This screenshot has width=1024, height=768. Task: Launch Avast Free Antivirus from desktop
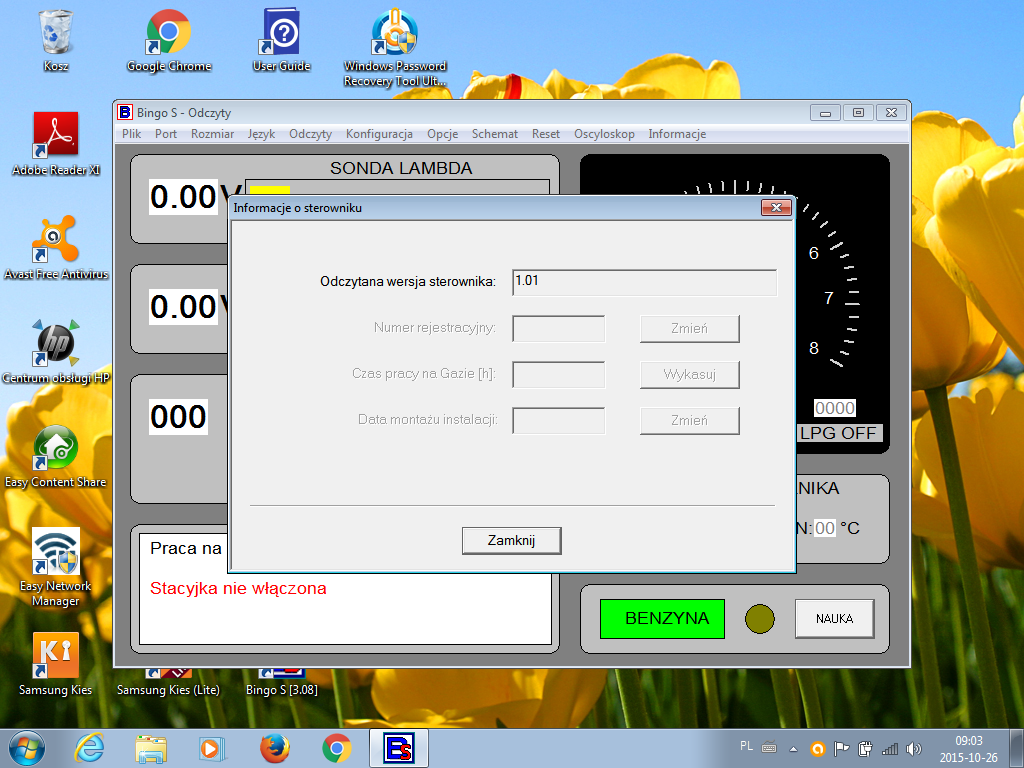[56, 248]
